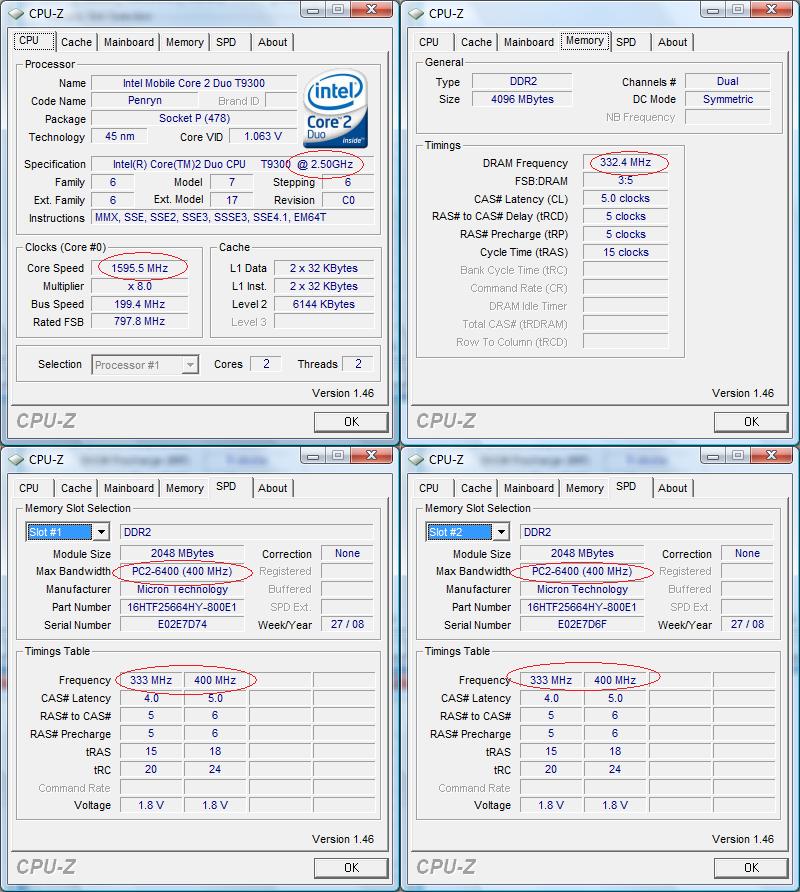Image resolution: width=800 pixels, height=892 pixels.
Task: Select CPU tab in top-right CPU-Z window
Action: [x=428, y=42]
